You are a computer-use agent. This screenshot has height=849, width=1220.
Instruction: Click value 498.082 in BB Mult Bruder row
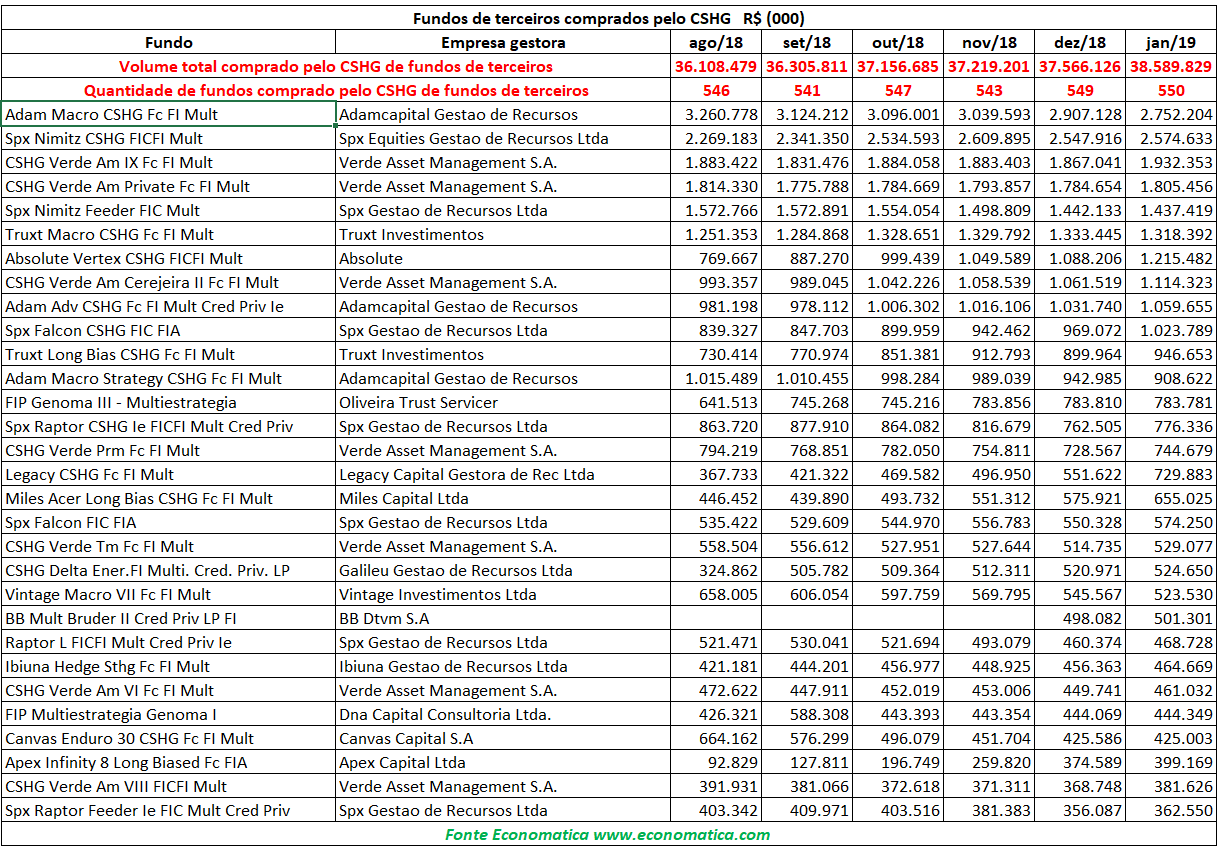pos(1080,619)
